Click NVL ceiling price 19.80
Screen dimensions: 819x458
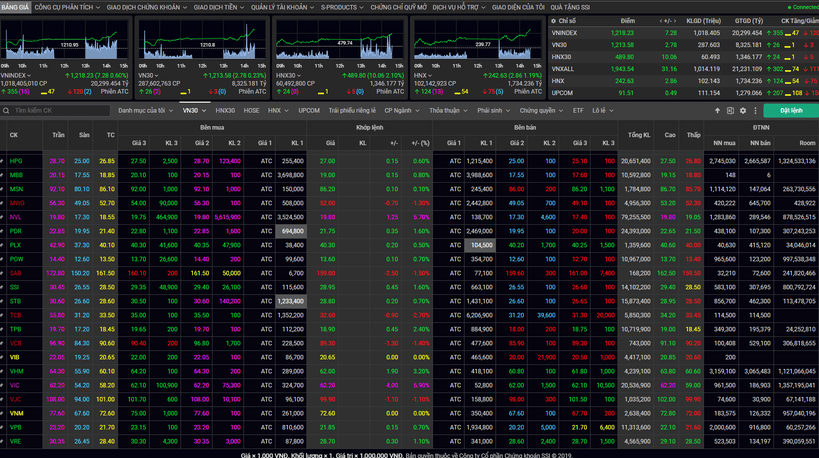57,217
